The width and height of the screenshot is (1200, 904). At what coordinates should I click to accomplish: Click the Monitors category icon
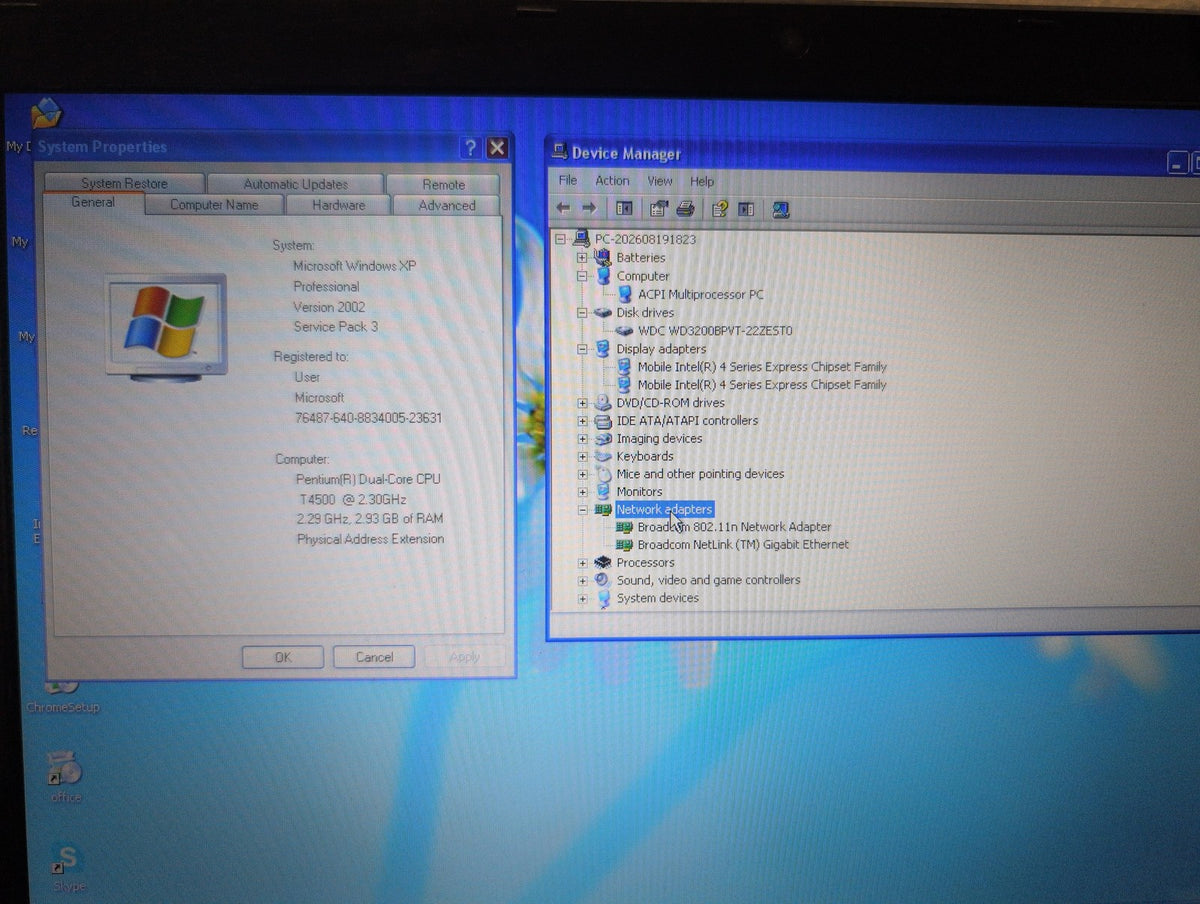click(603, 491)
